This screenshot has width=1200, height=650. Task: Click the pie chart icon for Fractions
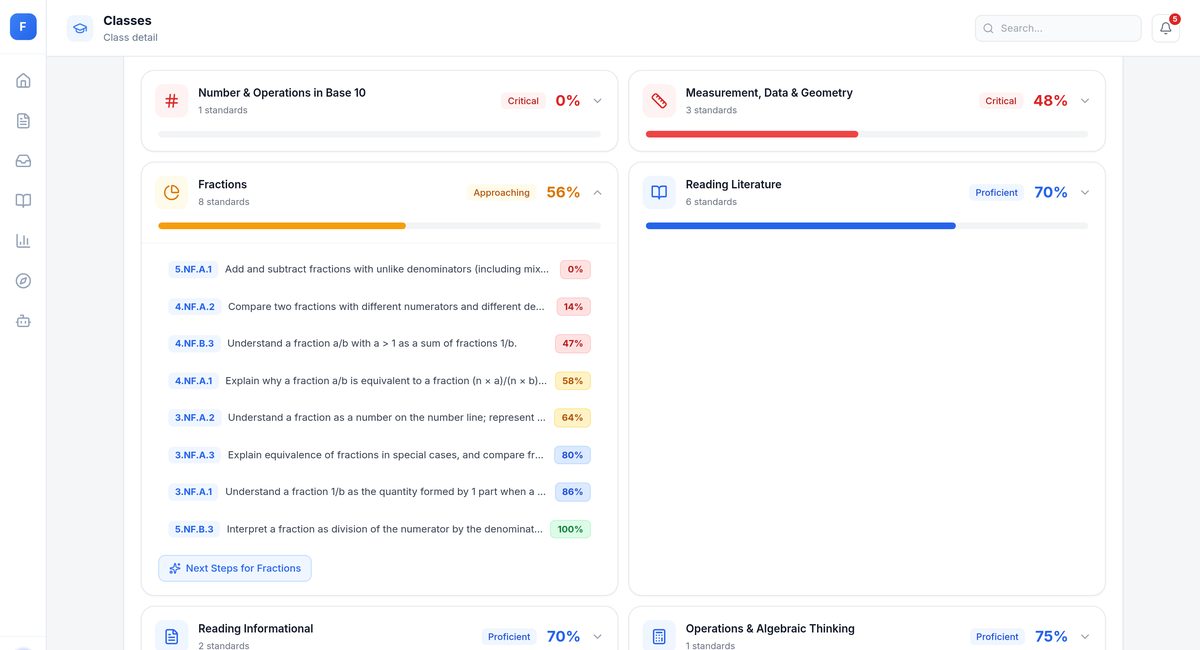point(172,192)
